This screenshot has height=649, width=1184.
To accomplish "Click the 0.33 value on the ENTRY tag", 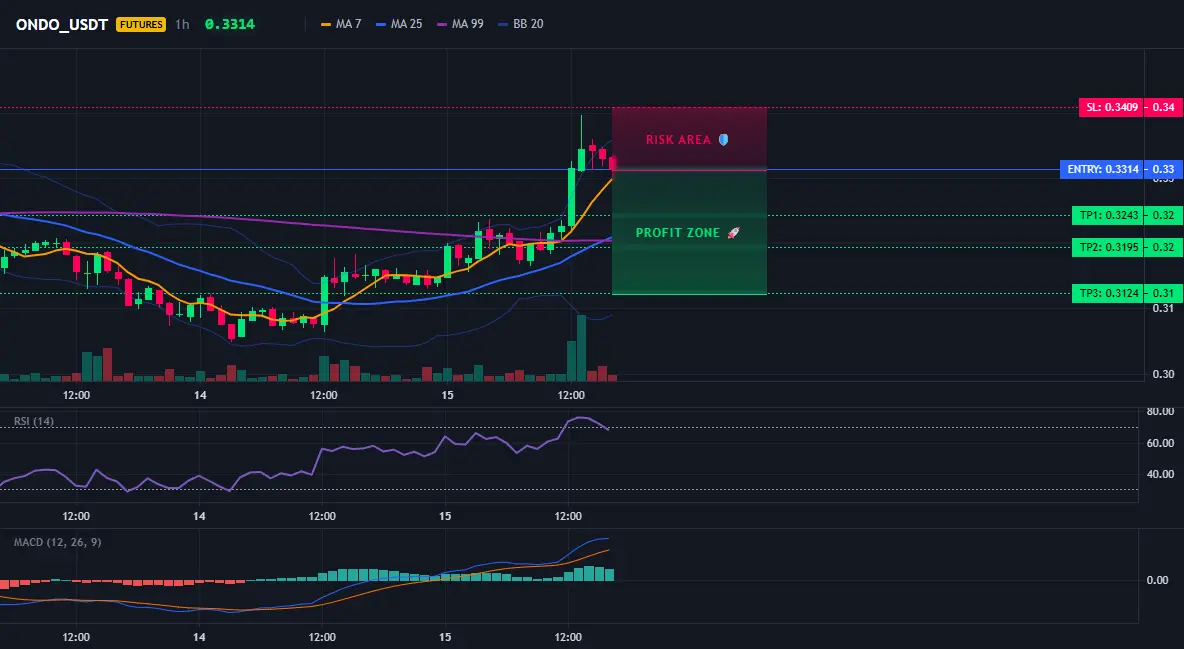I will (x=1164, y=169).
